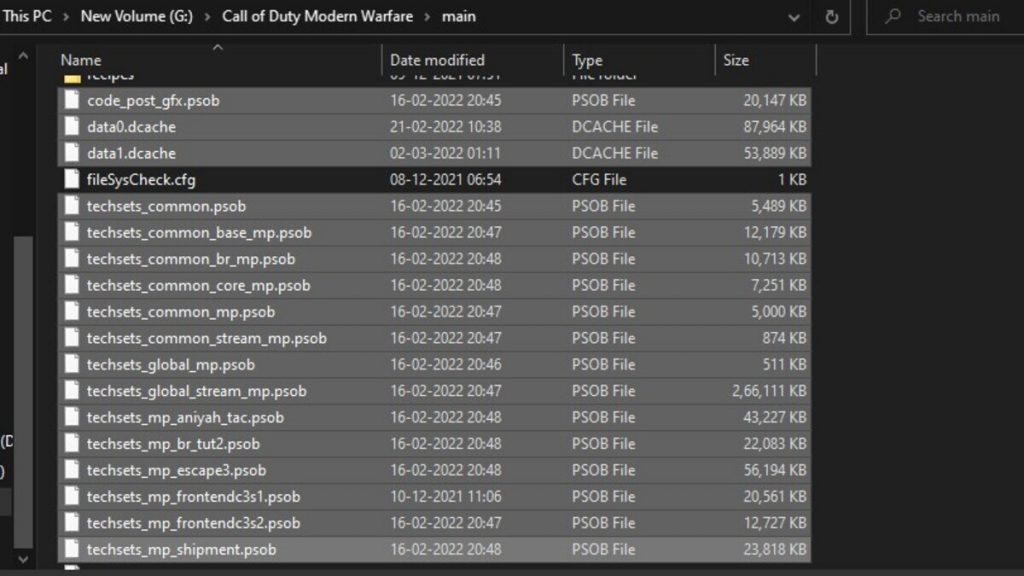
Task: Click the file icon of techsets_mp_frontendc3s2.psob
Action: click(x=72, y=523)
